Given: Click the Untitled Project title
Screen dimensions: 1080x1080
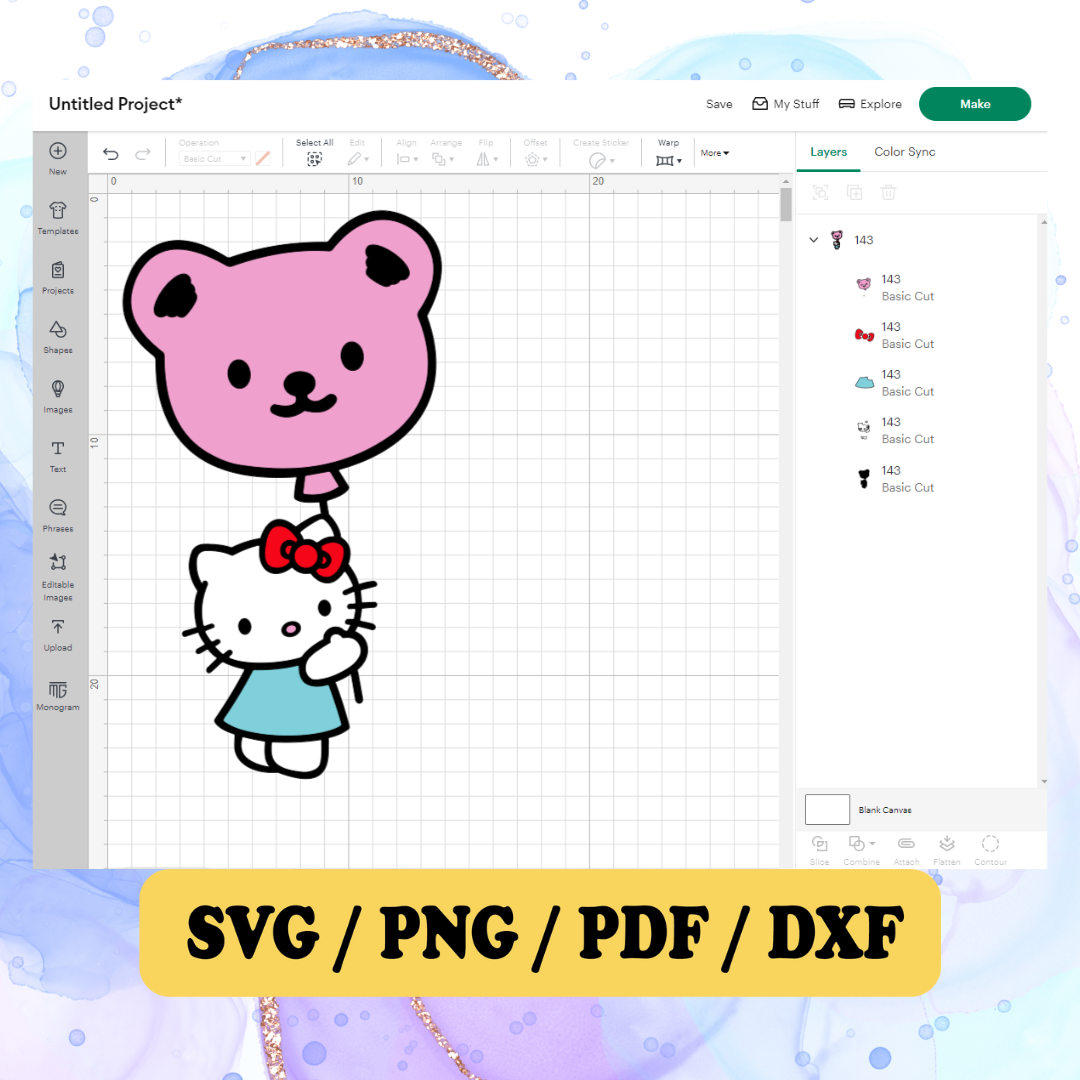Looking at the screenshot, I should [116, 104].
